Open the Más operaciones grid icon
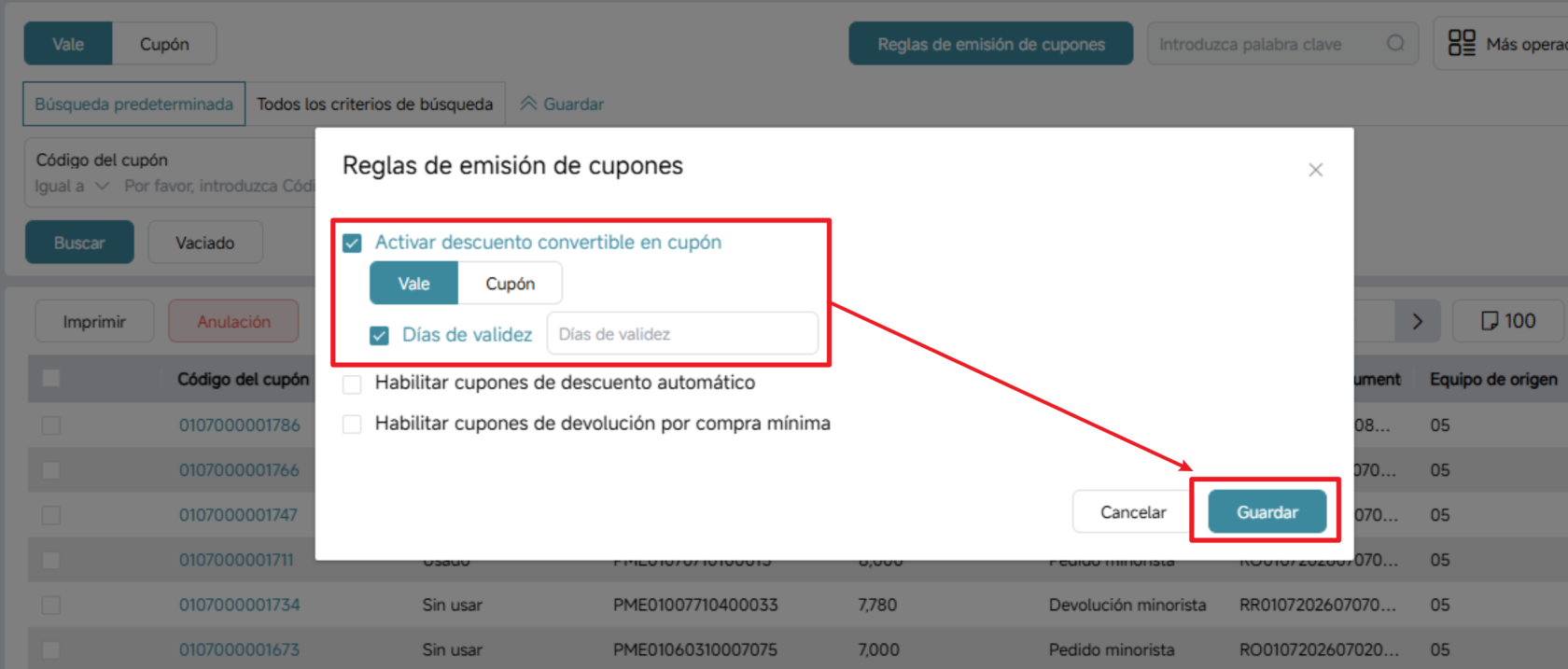The image size is (1568, 669). [1462, 43]
